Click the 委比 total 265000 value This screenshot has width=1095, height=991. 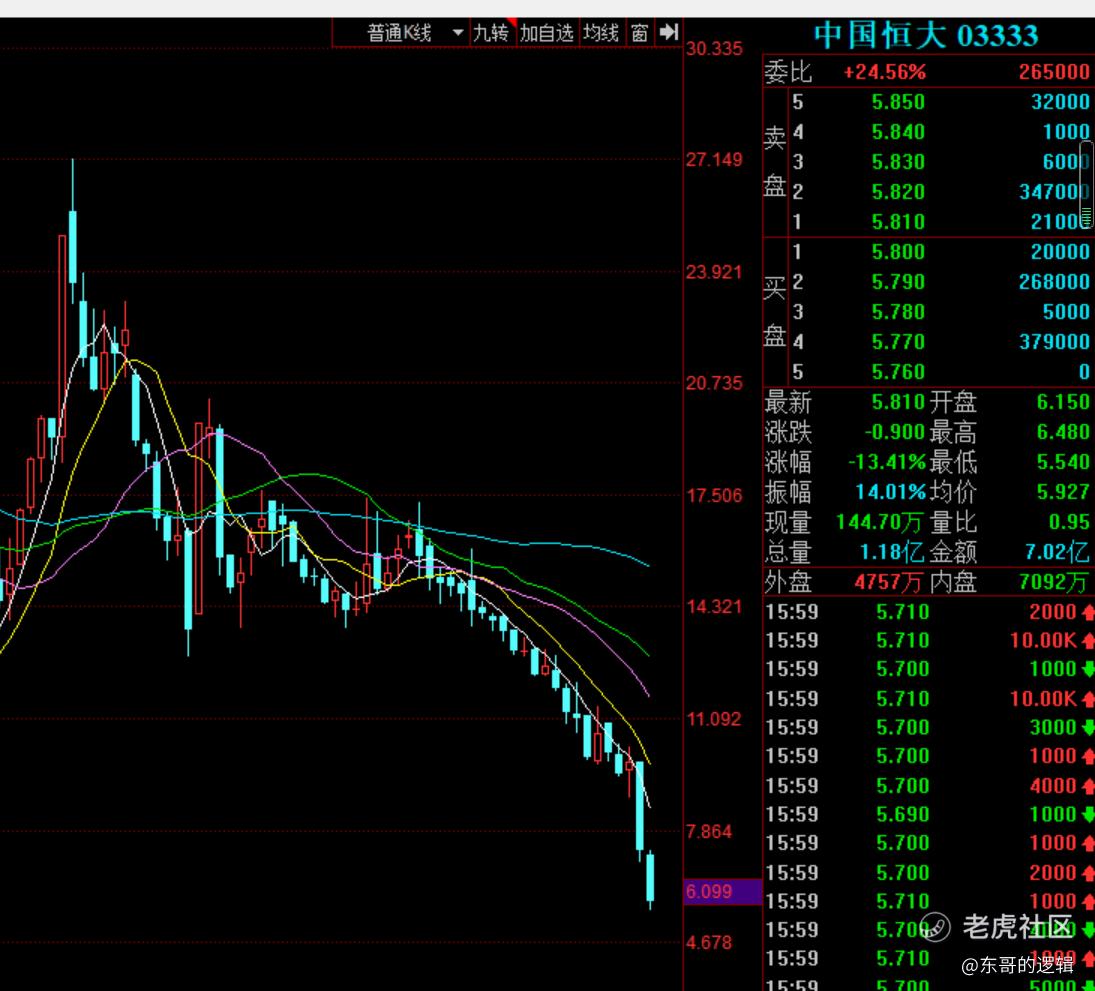click(1054, 72)
